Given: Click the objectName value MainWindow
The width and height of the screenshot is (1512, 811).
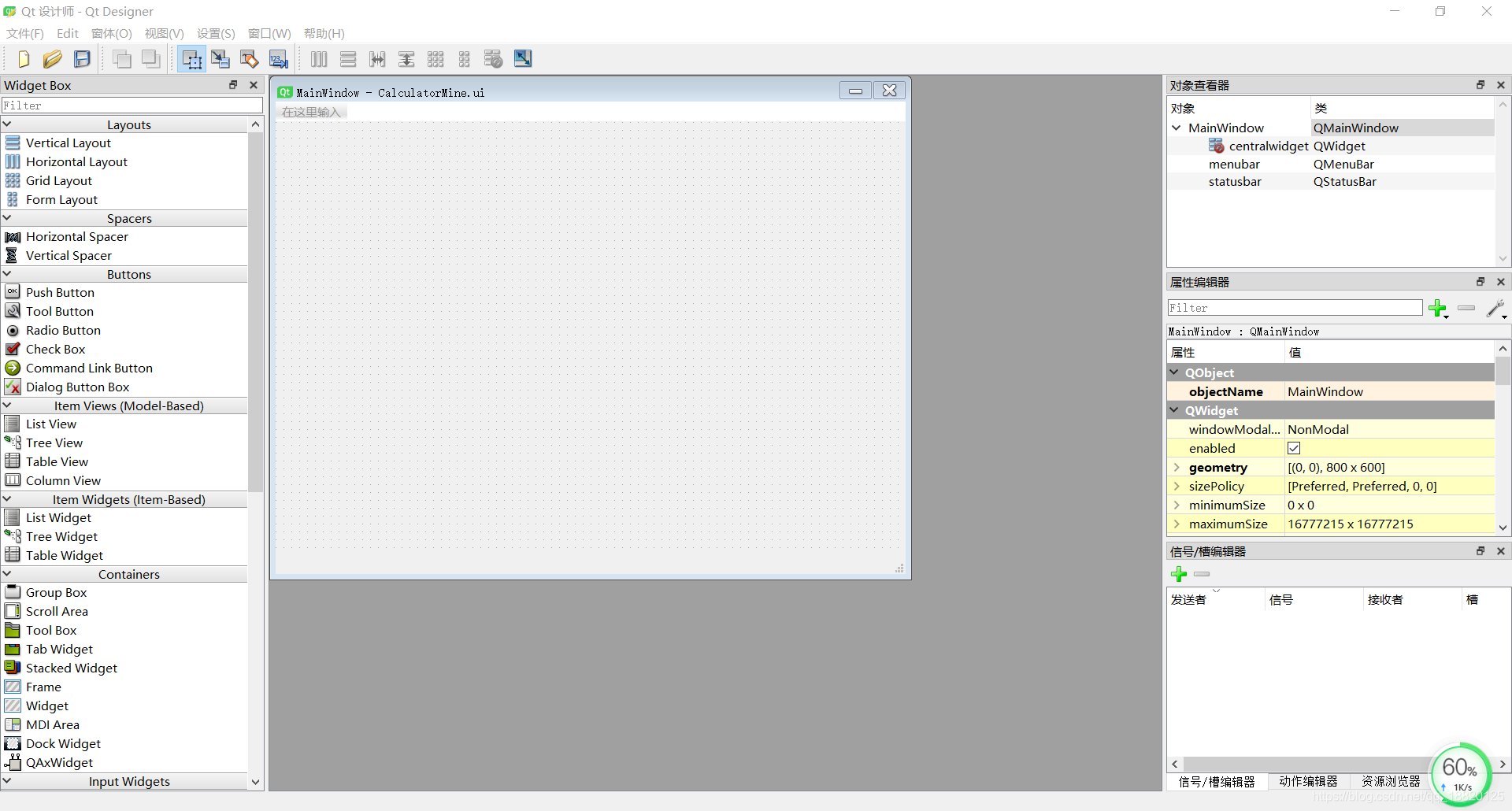Looking at the screenshot, I should (1389, 391).
